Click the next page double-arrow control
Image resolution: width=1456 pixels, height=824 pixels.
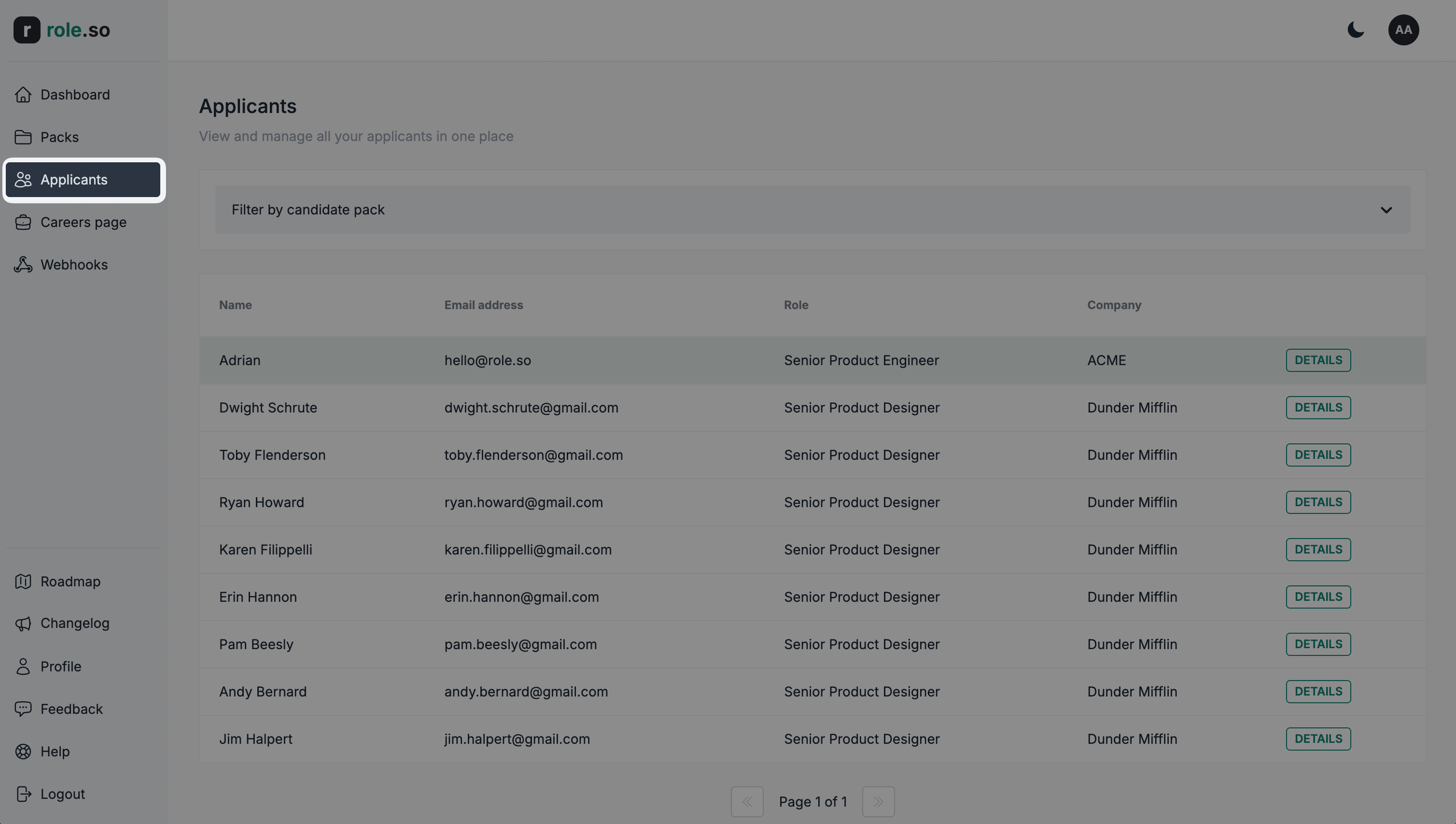coord(878,801)
